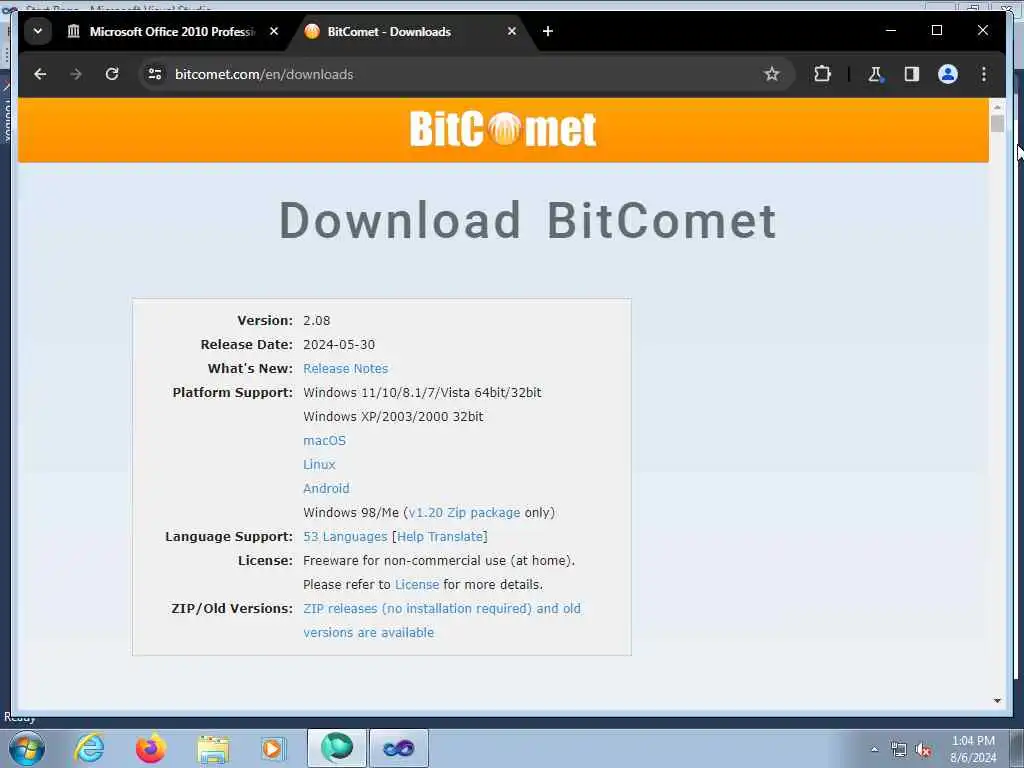Viewport: 1024px width, 768px height.
Task: Click the release date 2024-05-30
Action: [x=339, y=345]
